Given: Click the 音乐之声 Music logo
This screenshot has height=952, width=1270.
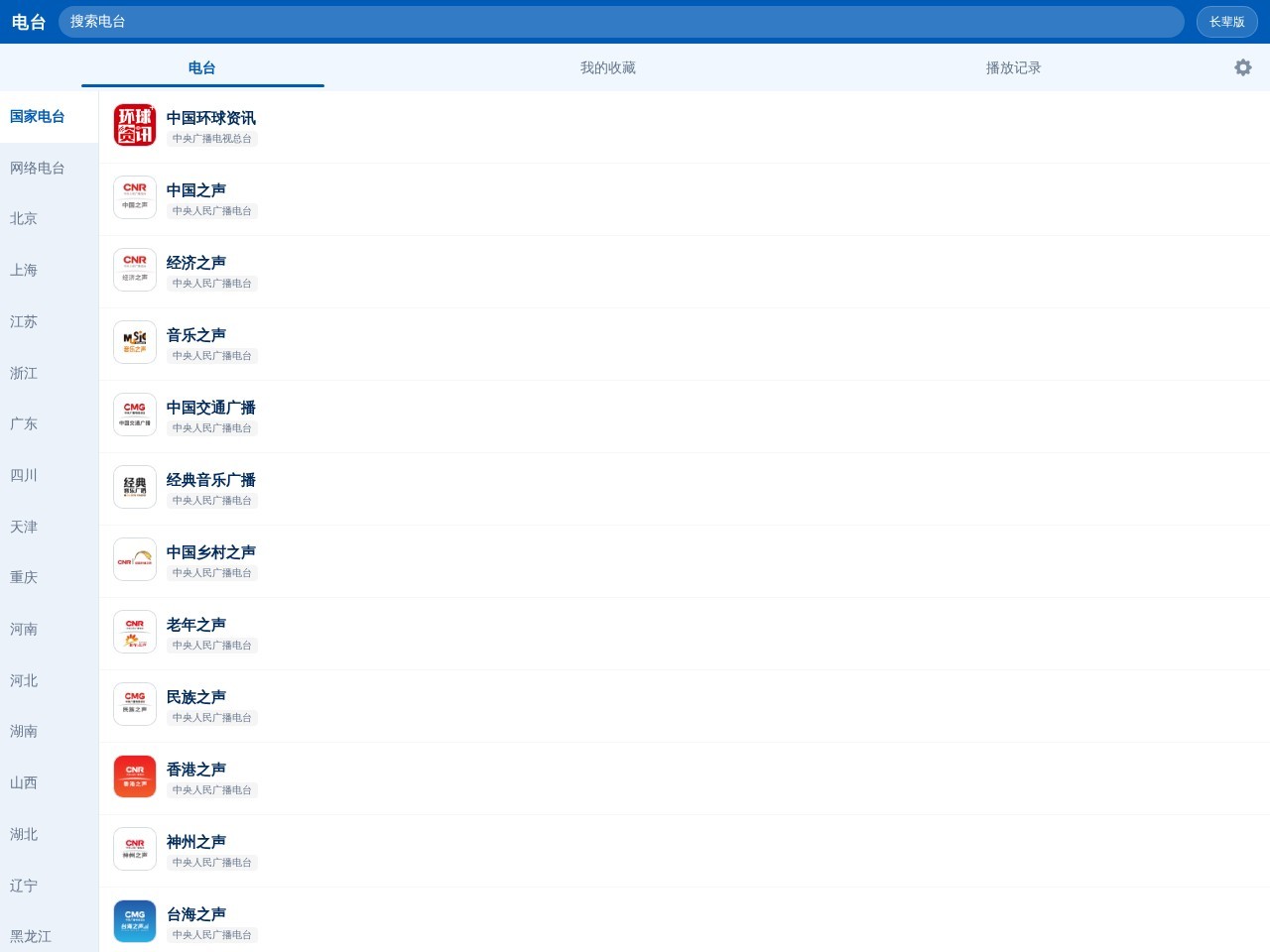Looking at the screenshot, I should tap(135, 342).
